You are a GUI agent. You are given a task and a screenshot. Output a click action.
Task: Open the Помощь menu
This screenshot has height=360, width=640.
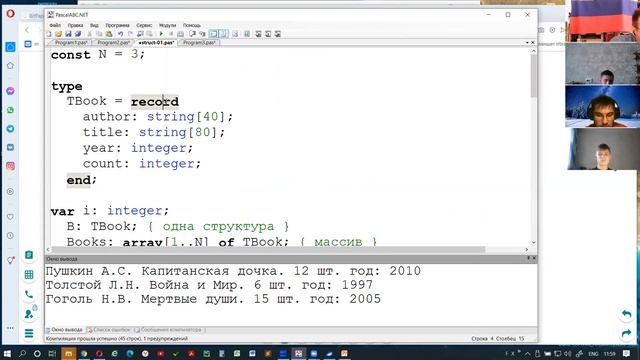(192, 25)
